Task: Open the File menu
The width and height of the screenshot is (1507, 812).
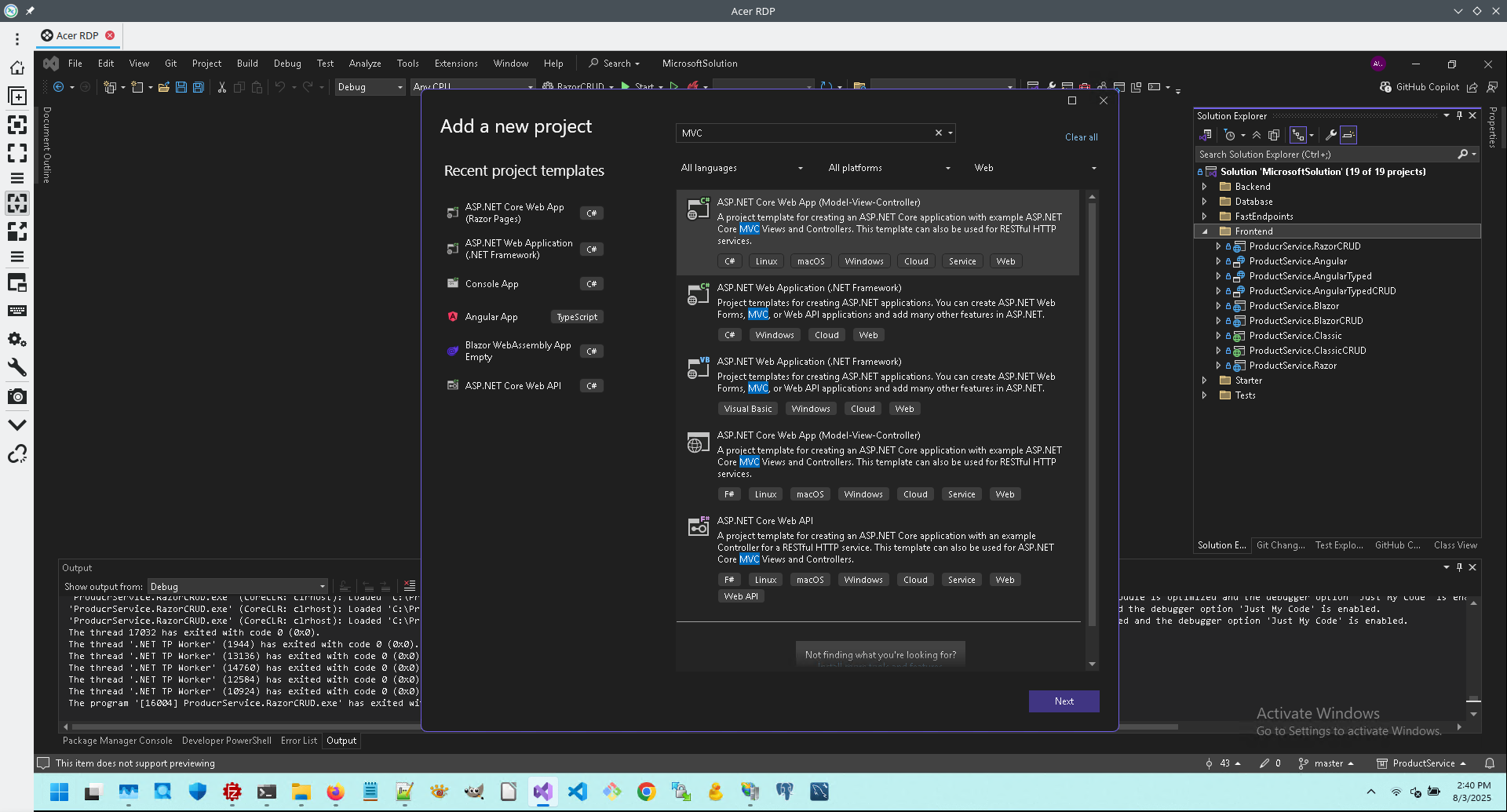Action: [75, 64]
